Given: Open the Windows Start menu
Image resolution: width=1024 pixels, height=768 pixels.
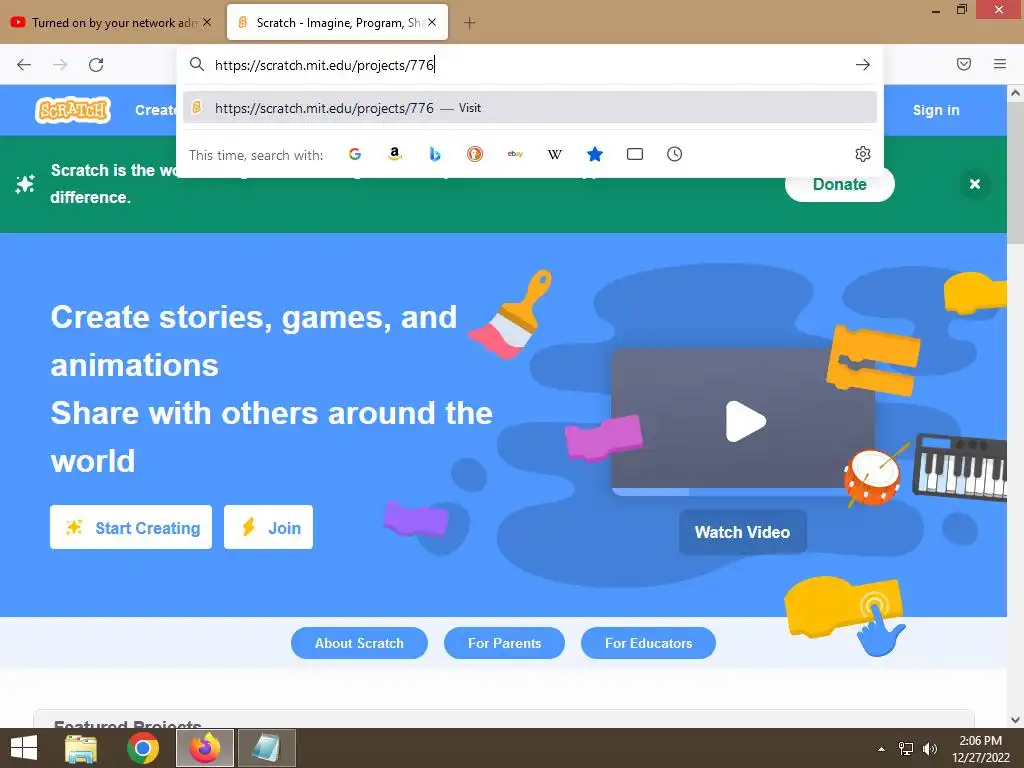Looking at the screenshot, I should click(24, 748).
